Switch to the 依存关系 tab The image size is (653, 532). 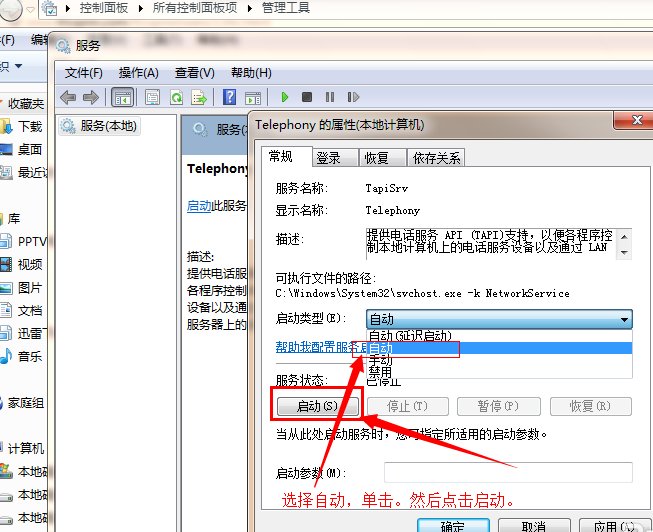coord(436,158)
